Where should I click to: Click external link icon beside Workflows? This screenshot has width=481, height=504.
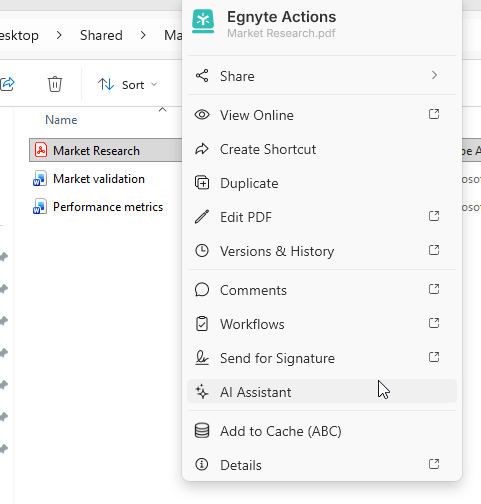[x=434, y=323]
